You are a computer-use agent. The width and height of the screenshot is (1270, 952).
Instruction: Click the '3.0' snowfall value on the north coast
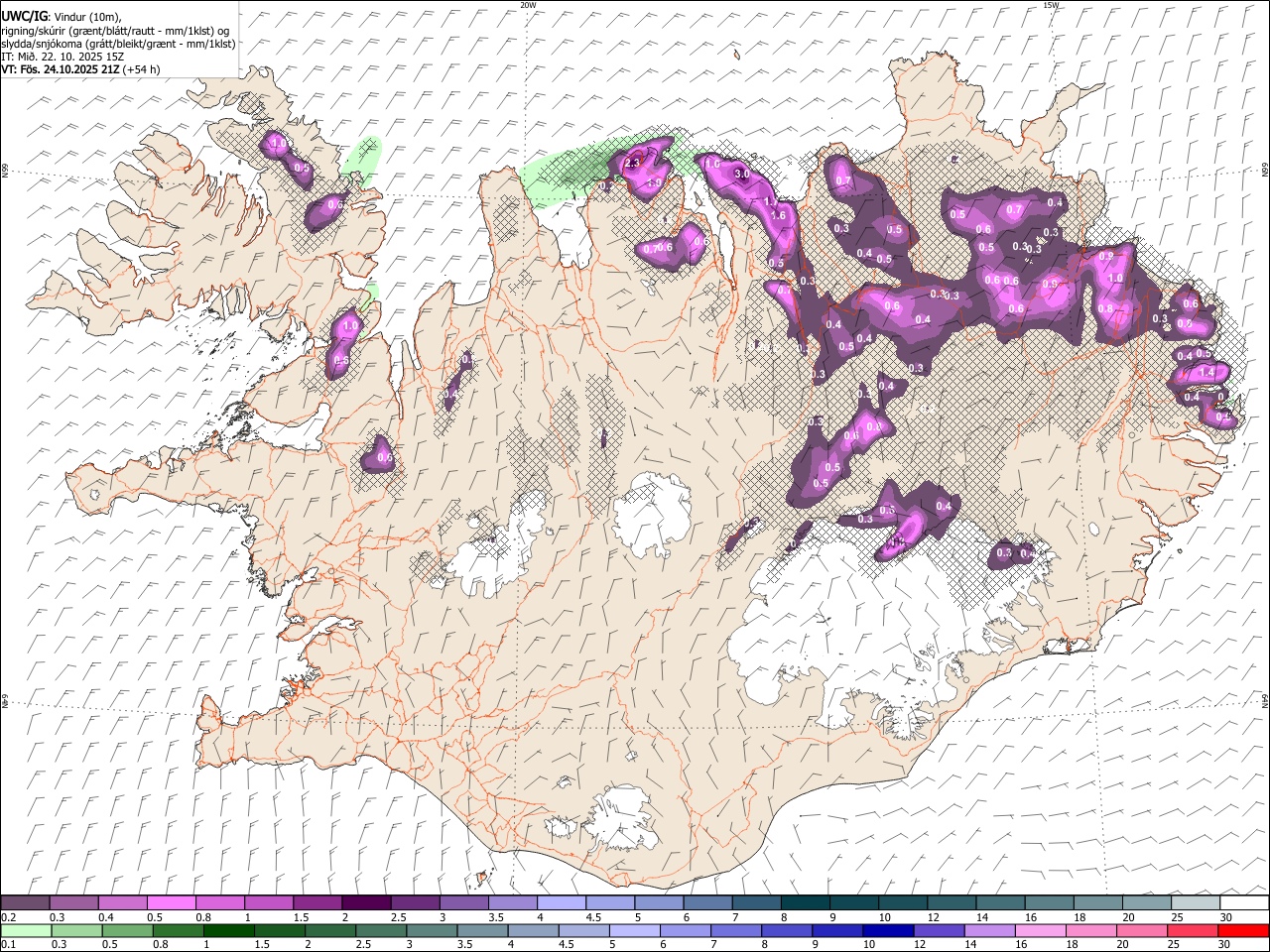[x=741, y=174]
